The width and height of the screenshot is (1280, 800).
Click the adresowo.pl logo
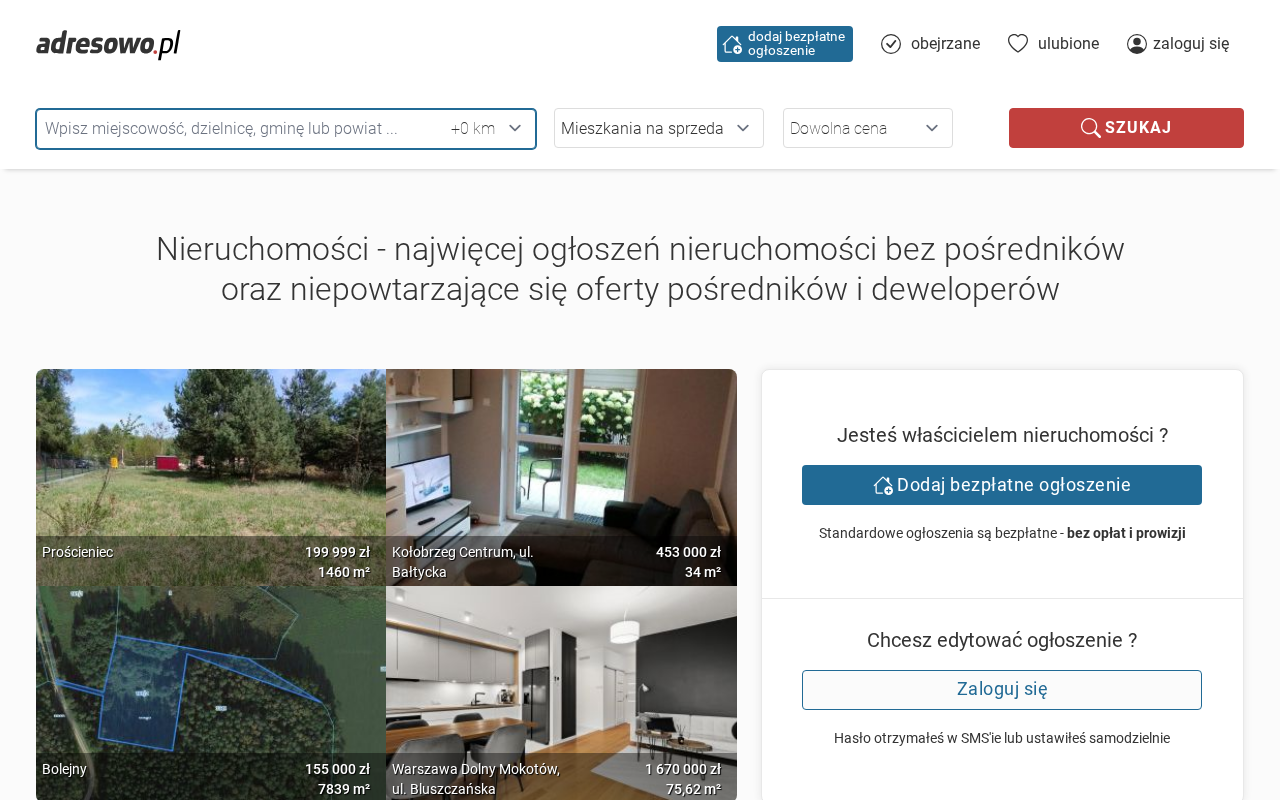coord(108,44)
